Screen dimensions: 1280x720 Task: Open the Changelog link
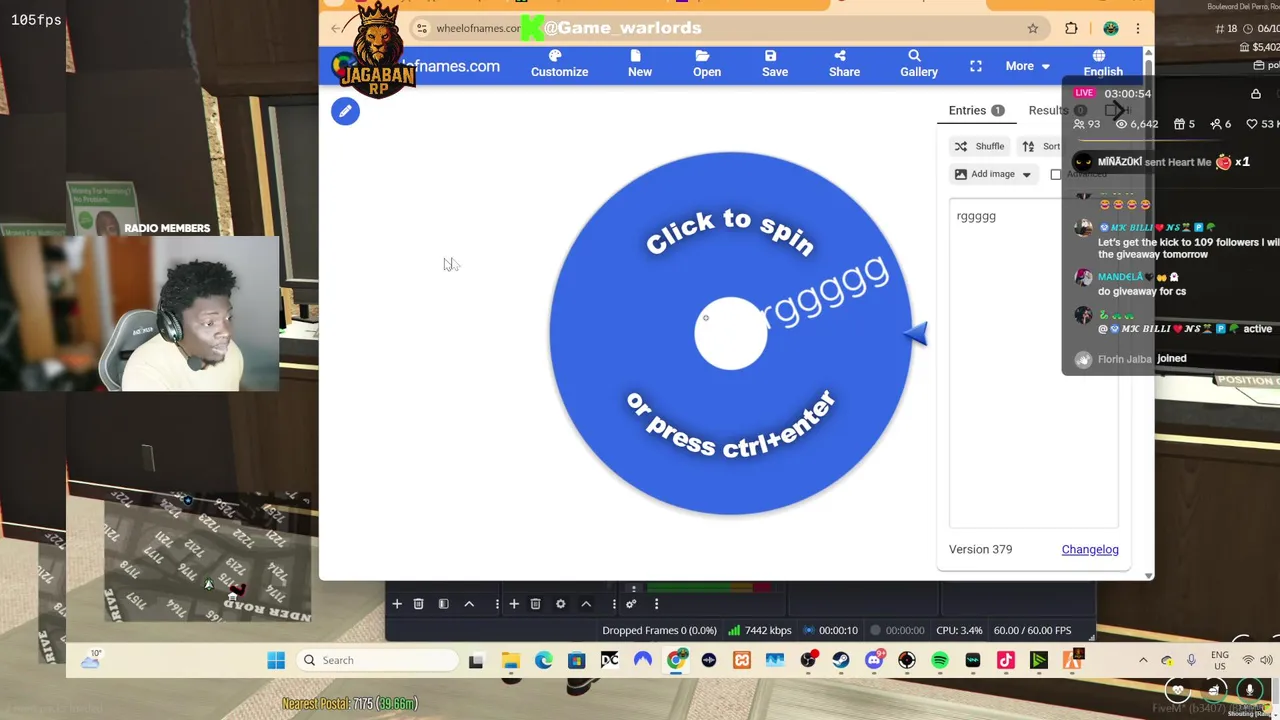click(x=1090, y=549)
